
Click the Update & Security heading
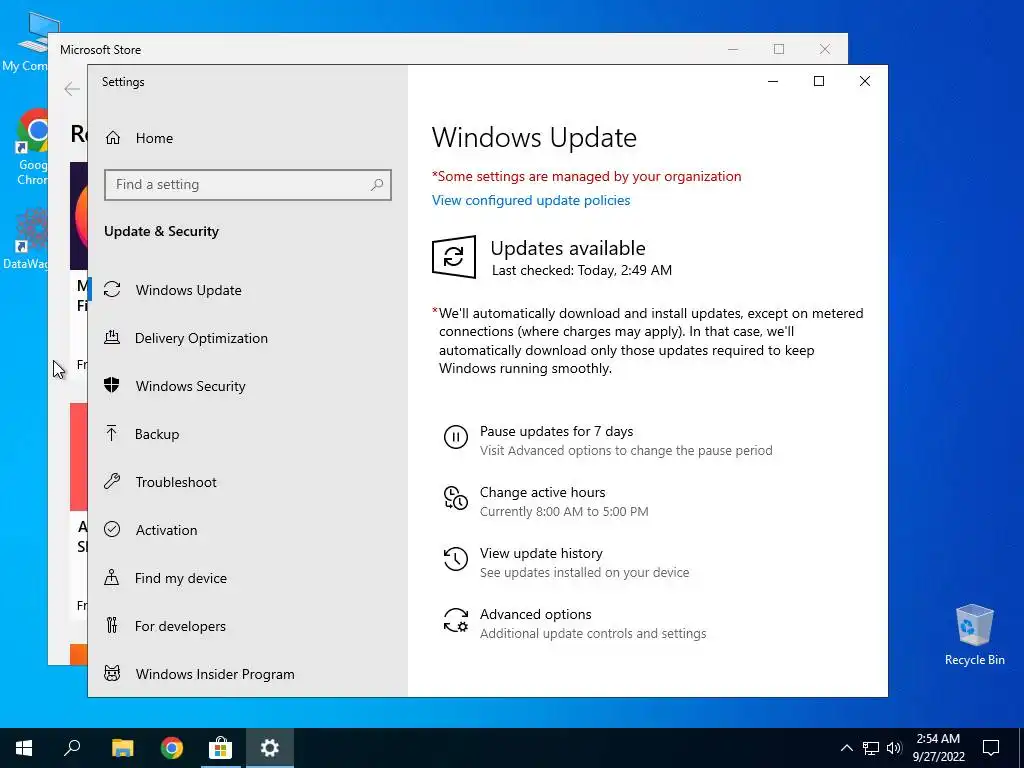161,232
